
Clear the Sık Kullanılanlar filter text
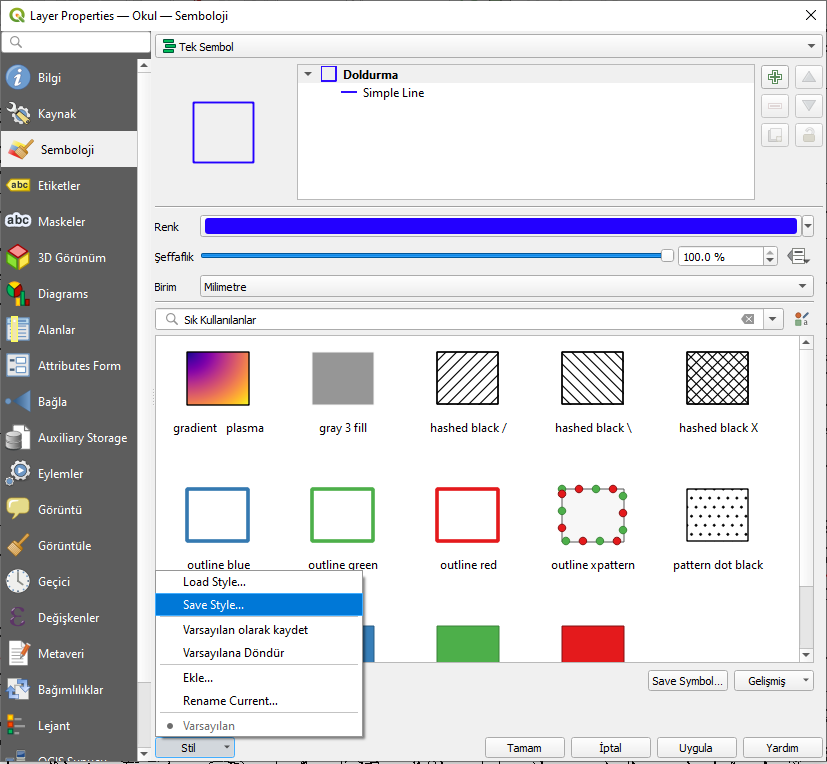click(747, 319)
